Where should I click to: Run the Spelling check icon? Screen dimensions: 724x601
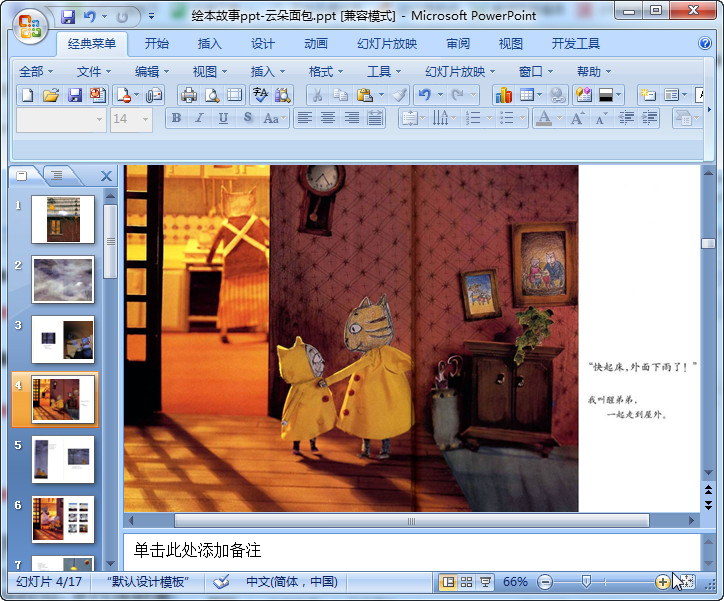tap(260, 95)
